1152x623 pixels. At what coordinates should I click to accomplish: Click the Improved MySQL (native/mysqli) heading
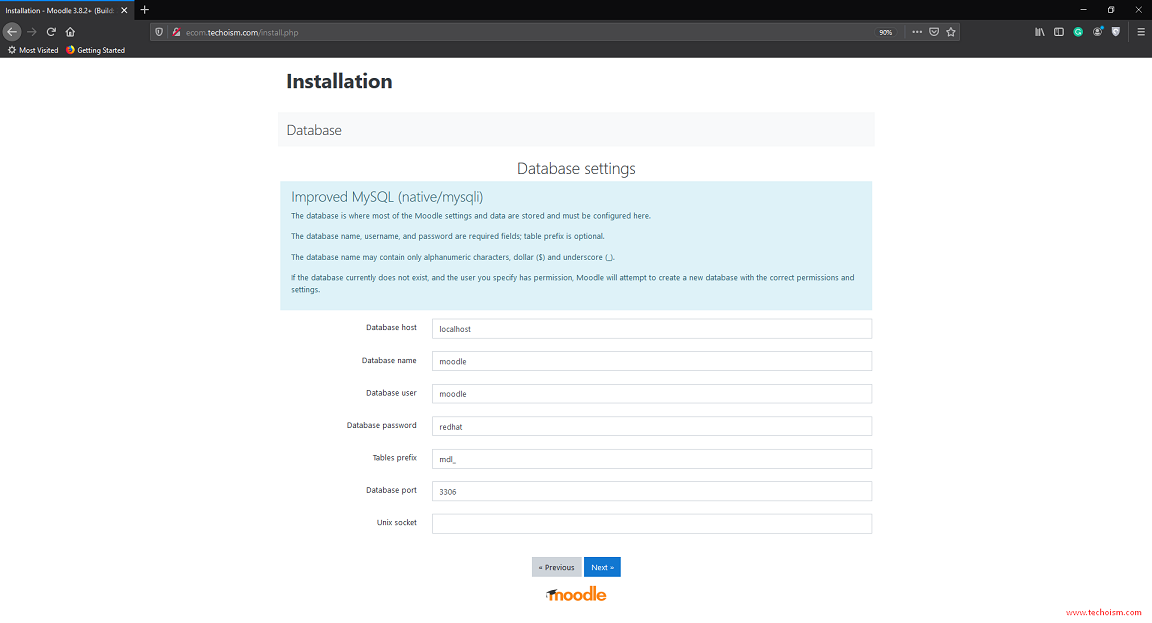(x=387, y=197)
